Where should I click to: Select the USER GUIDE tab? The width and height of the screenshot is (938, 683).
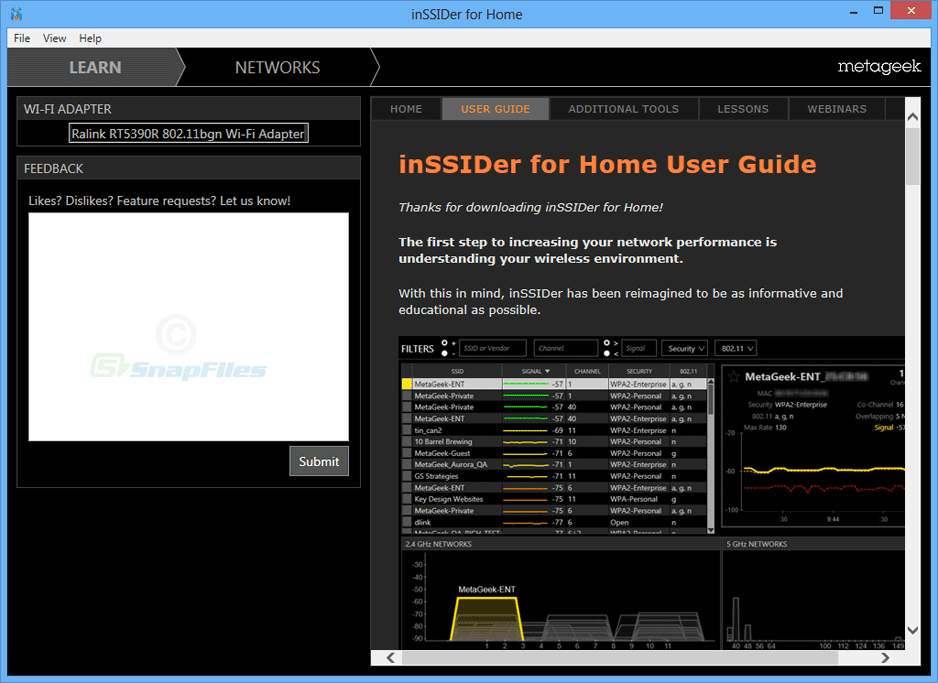click(495, 109)
